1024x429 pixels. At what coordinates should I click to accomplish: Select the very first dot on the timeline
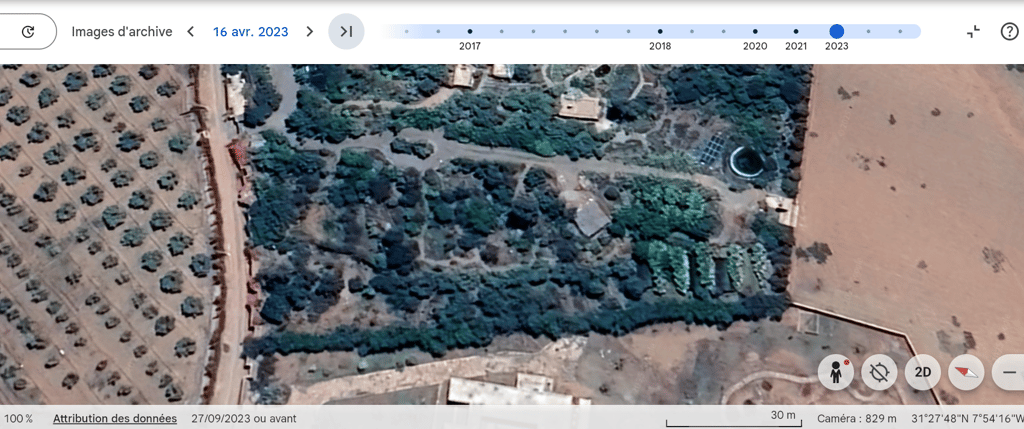pyautogui.click(x=406, y=31)
